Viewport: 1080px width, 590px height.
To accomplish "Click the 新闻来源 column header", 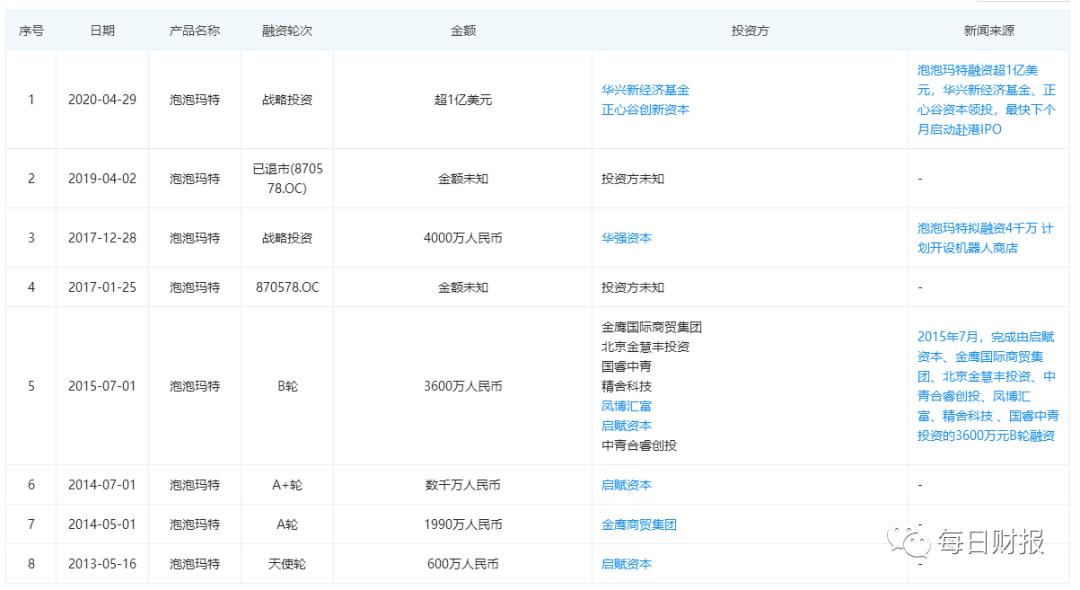I will 988,30.
